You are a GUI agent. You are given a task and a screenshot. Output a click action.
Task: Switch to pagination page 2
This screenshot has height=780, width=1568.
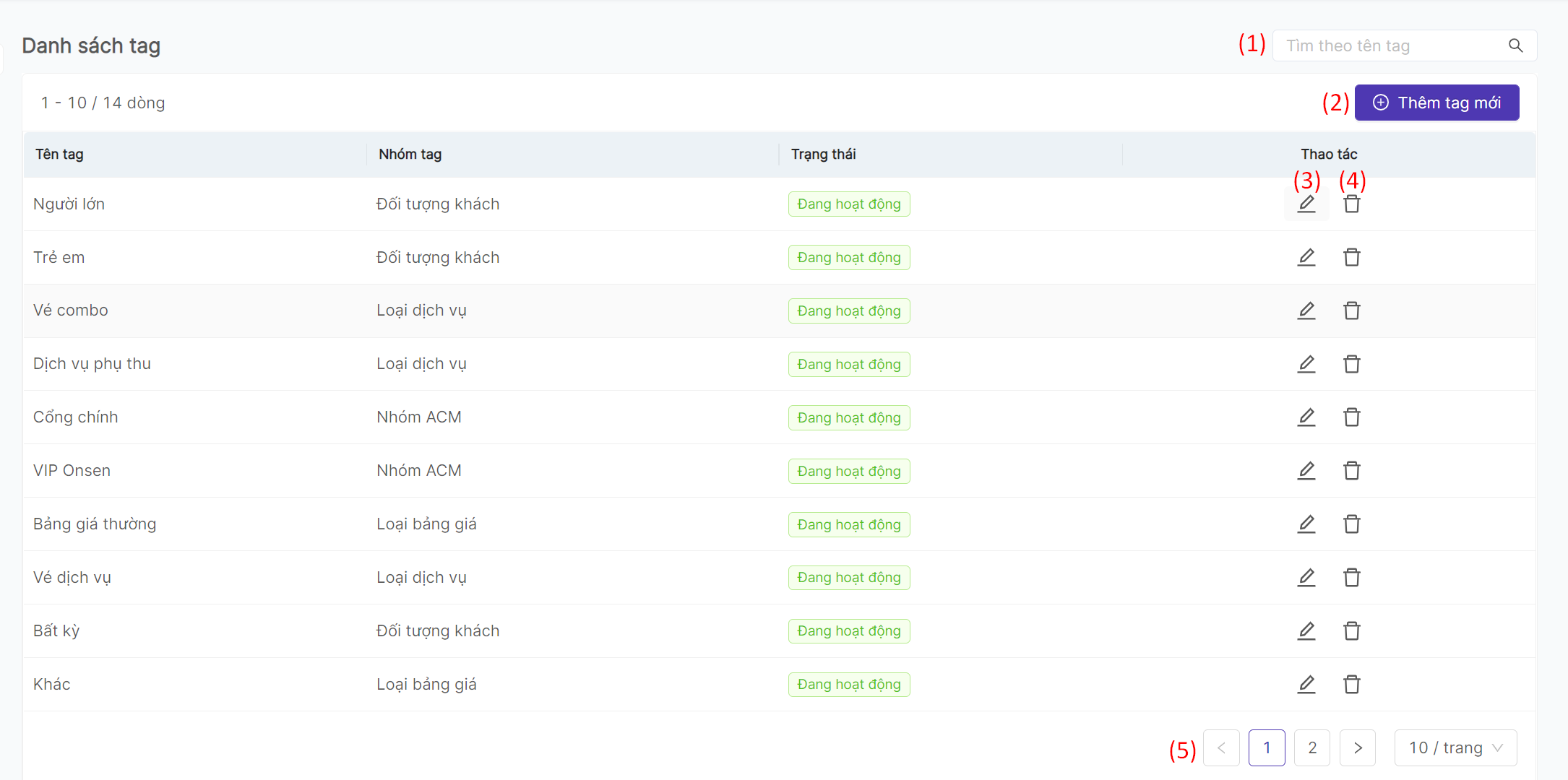pos(1311,747)
